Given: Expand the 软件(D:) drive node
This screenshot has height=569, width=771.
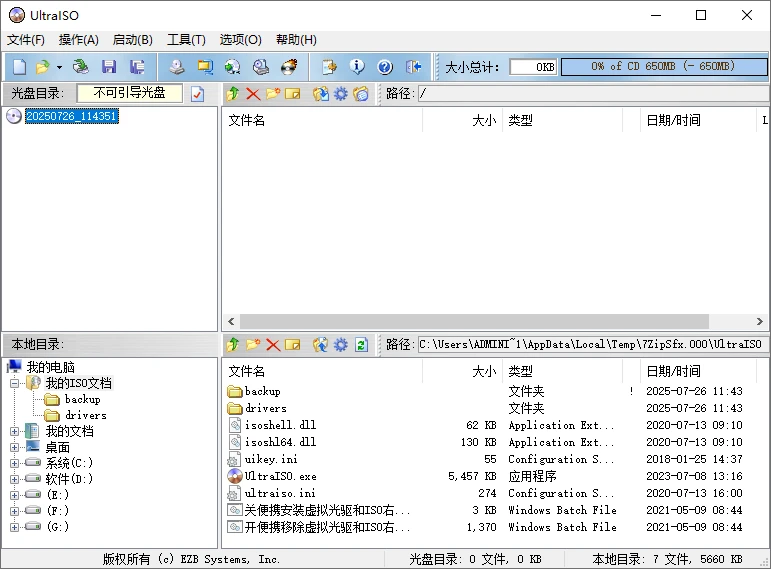Looking at the screenshot, I should [14, 479].
